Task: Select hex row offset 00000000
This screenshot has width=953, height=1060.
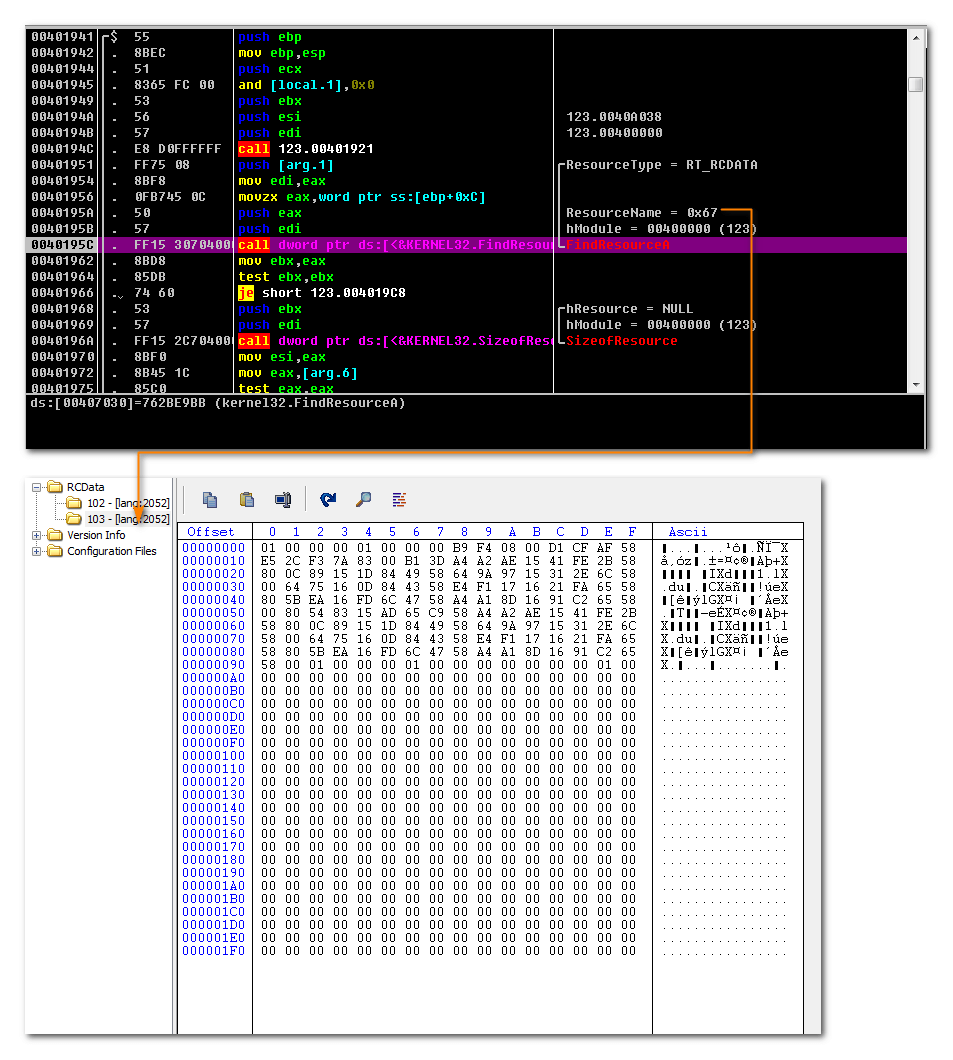Action: coord(214,548)
